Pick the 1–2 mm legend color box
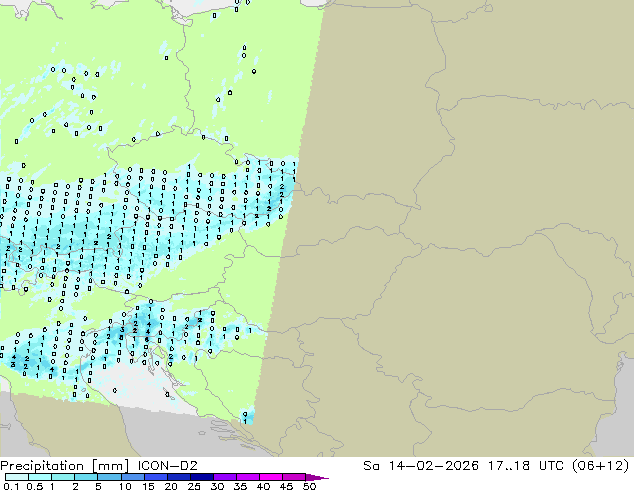This screenshot has width=634, height=490. click(63, 477)
